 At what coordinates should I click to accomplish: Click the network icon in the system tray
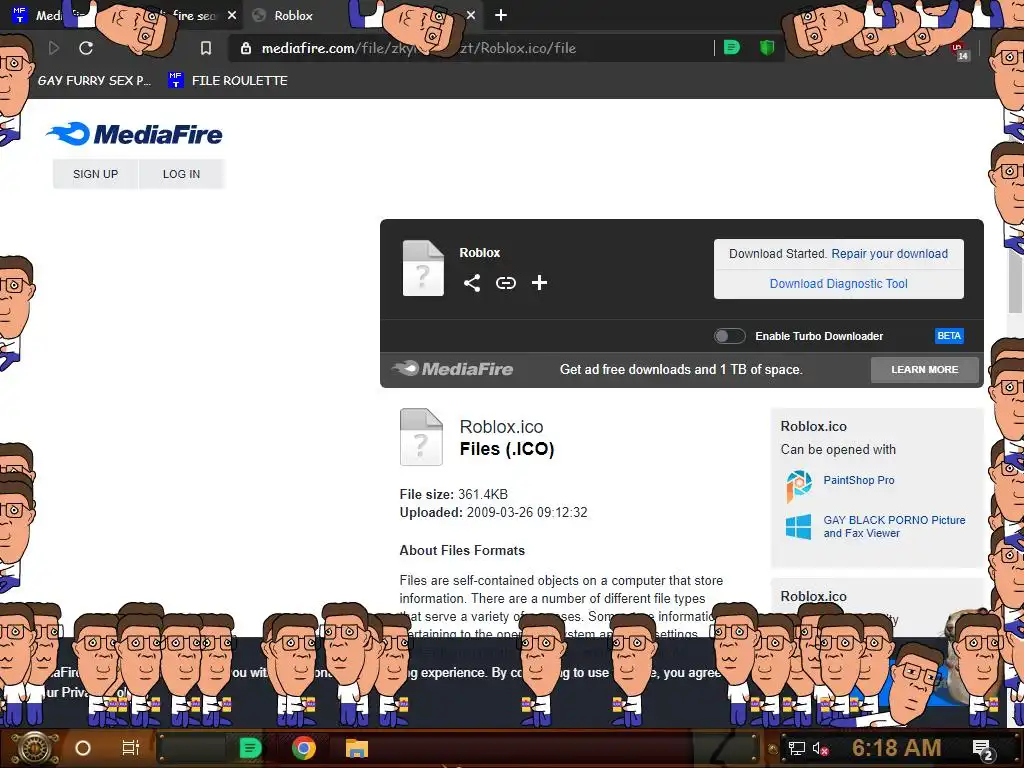point(797,748)
